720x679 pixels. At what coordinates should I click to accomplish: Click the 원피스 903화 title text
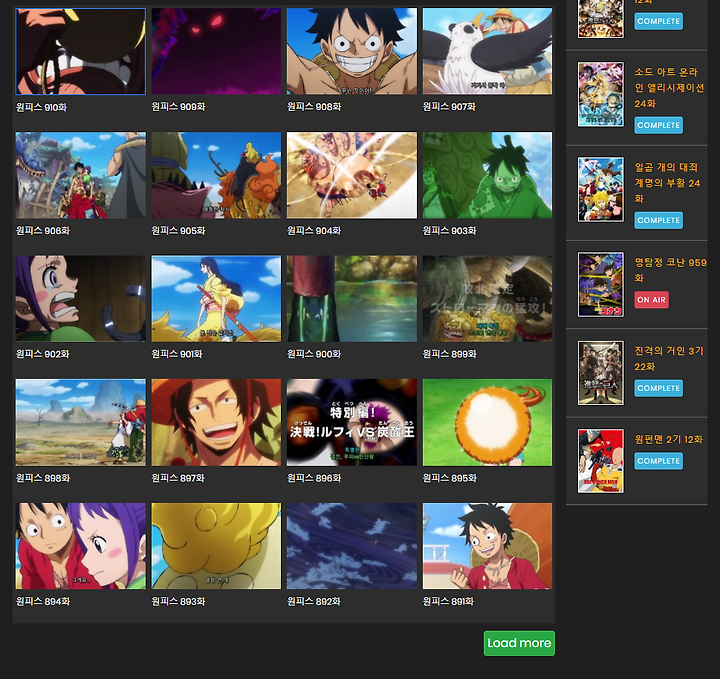coord(450,231)
